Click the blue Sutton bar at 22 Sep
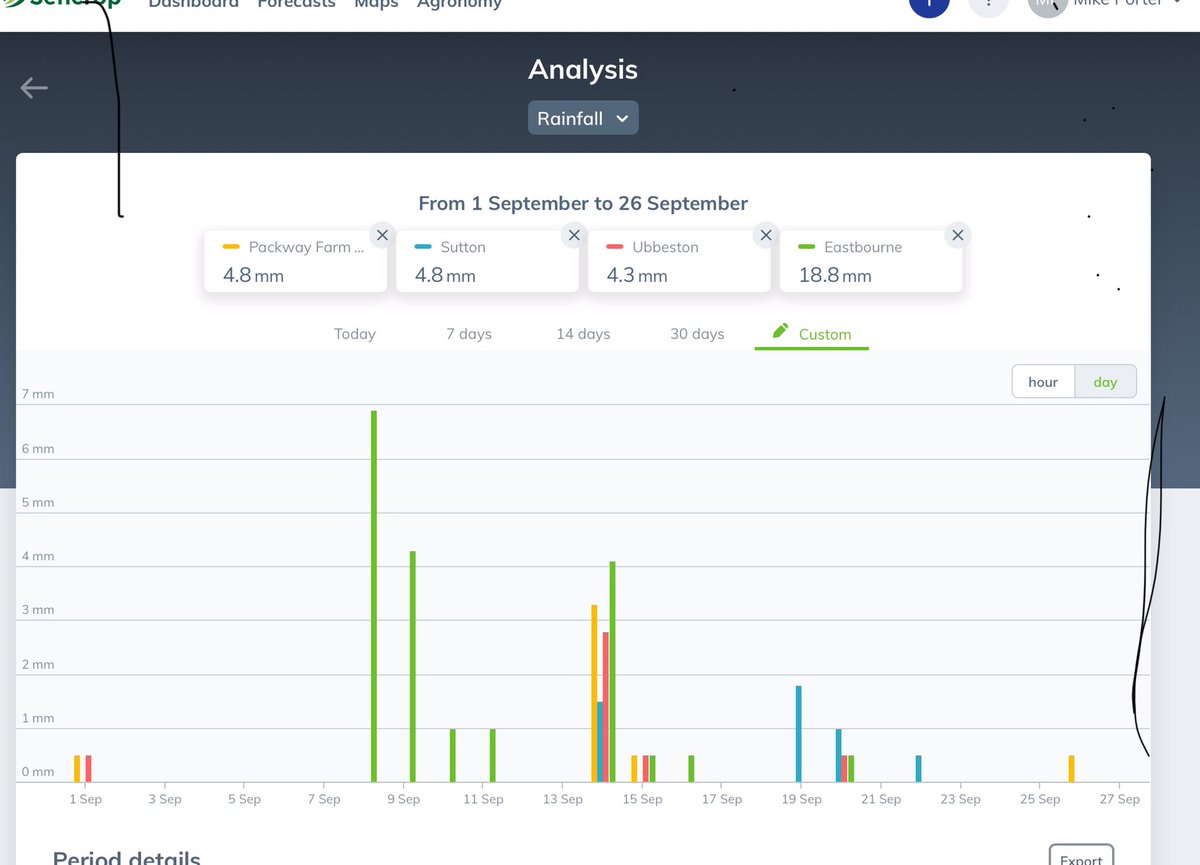1200x865 pixels. click(918, 769)
